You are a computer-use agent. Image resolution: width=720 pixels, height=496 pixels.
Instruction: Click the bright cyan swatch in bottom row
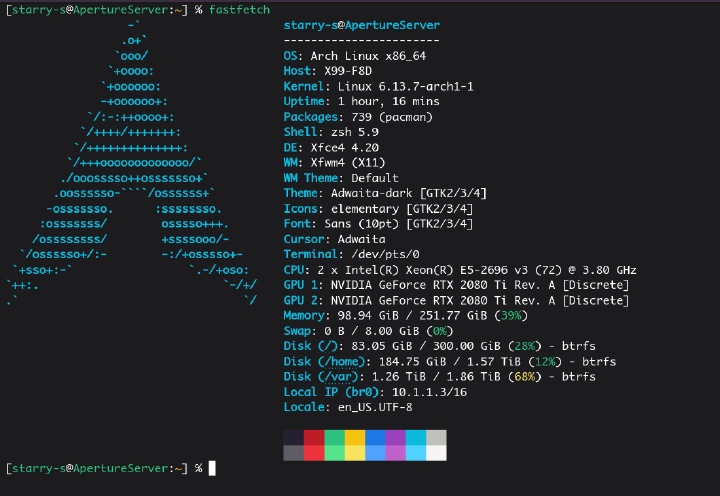pyautogui.click(x=416, y=453)
